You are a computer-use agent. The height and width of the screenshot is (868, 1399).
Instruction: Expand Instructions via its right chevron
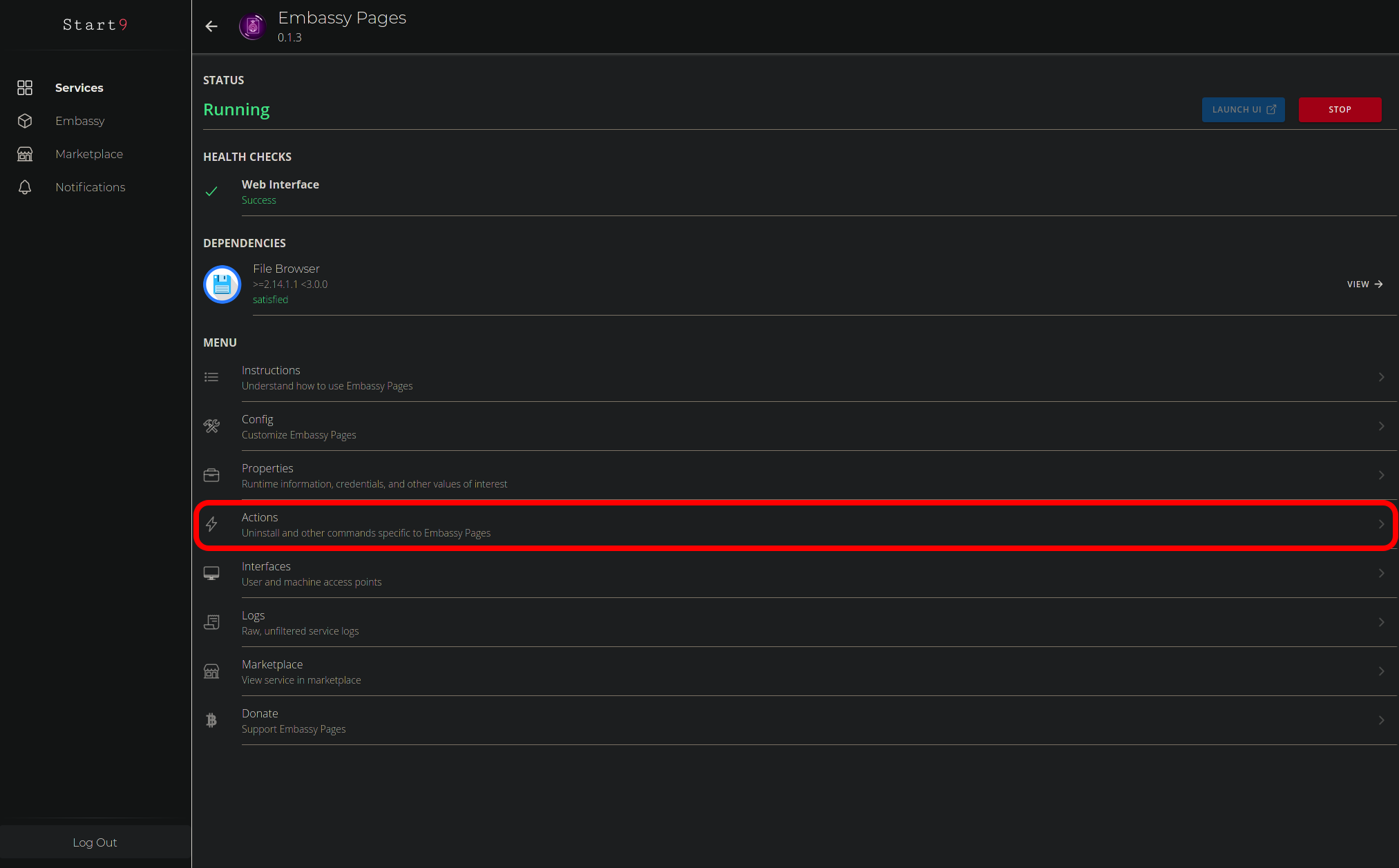(x=1381, y=377)
